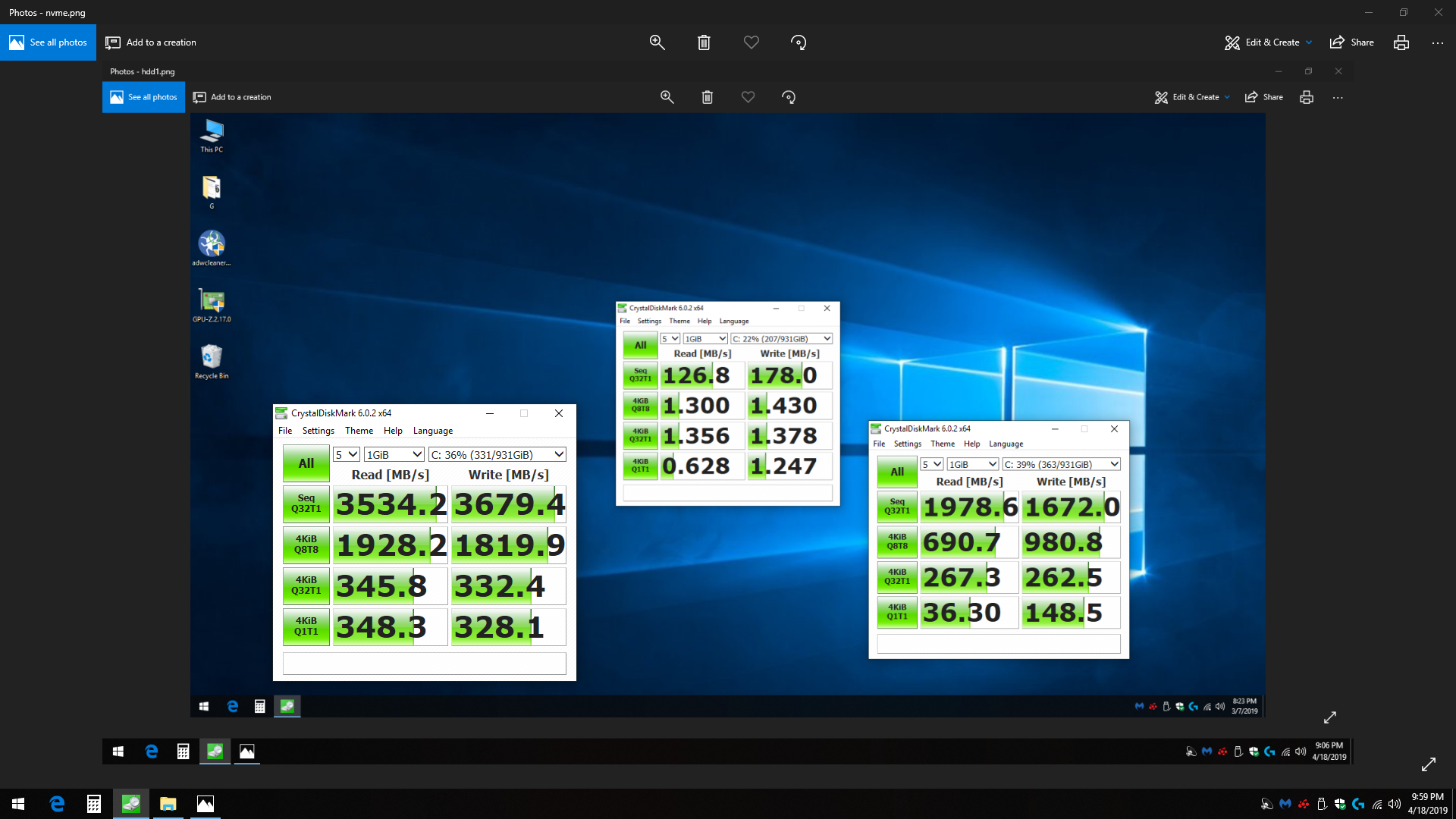Image resolution: width=1456 pixels, height=819 pixels.
Task: Launch Edge from the bottom taskbar
Action: coord(57,804)
